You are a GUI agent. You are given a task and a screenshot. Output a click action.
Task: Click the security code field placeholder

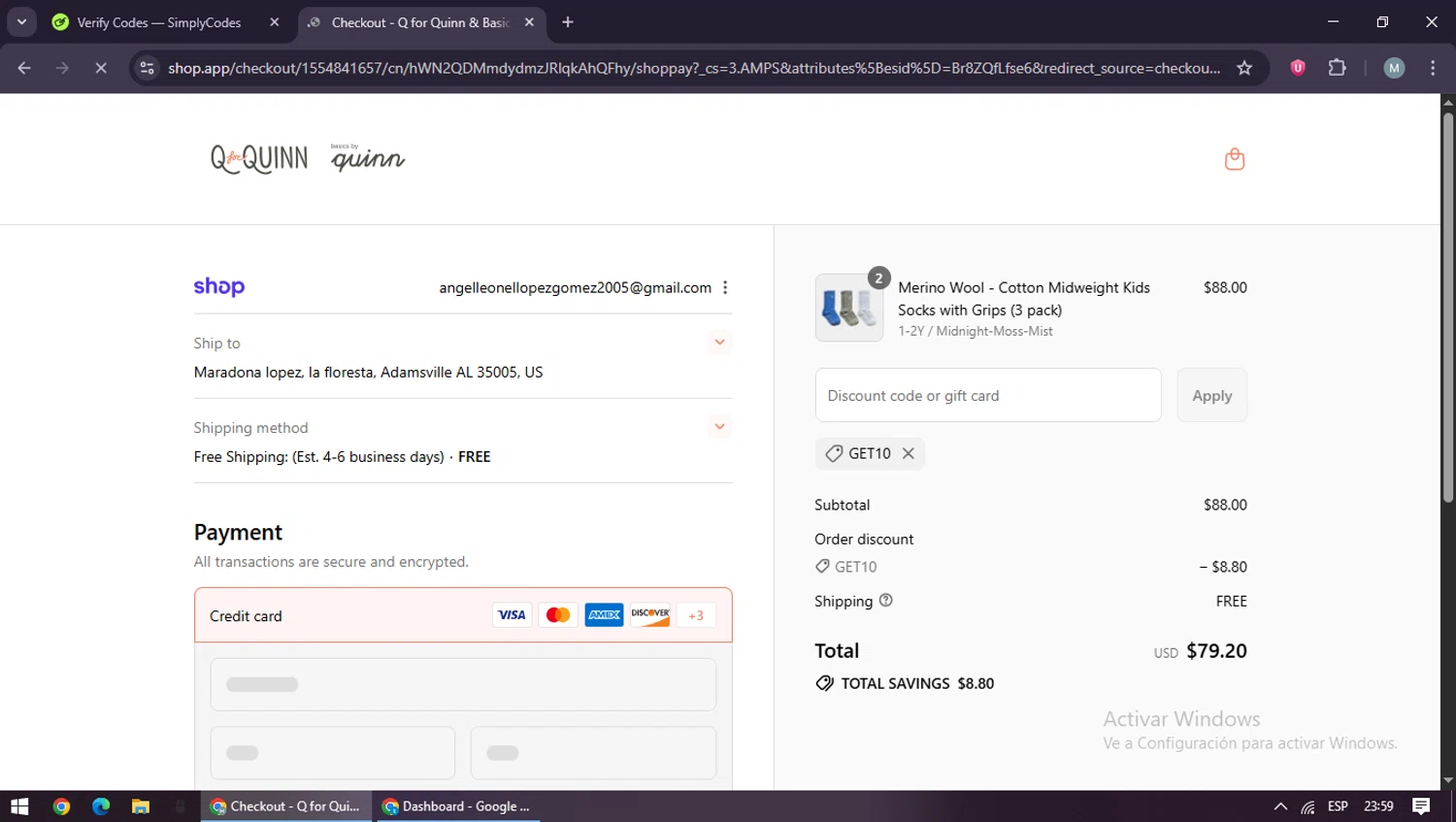[x=593, y=753]
